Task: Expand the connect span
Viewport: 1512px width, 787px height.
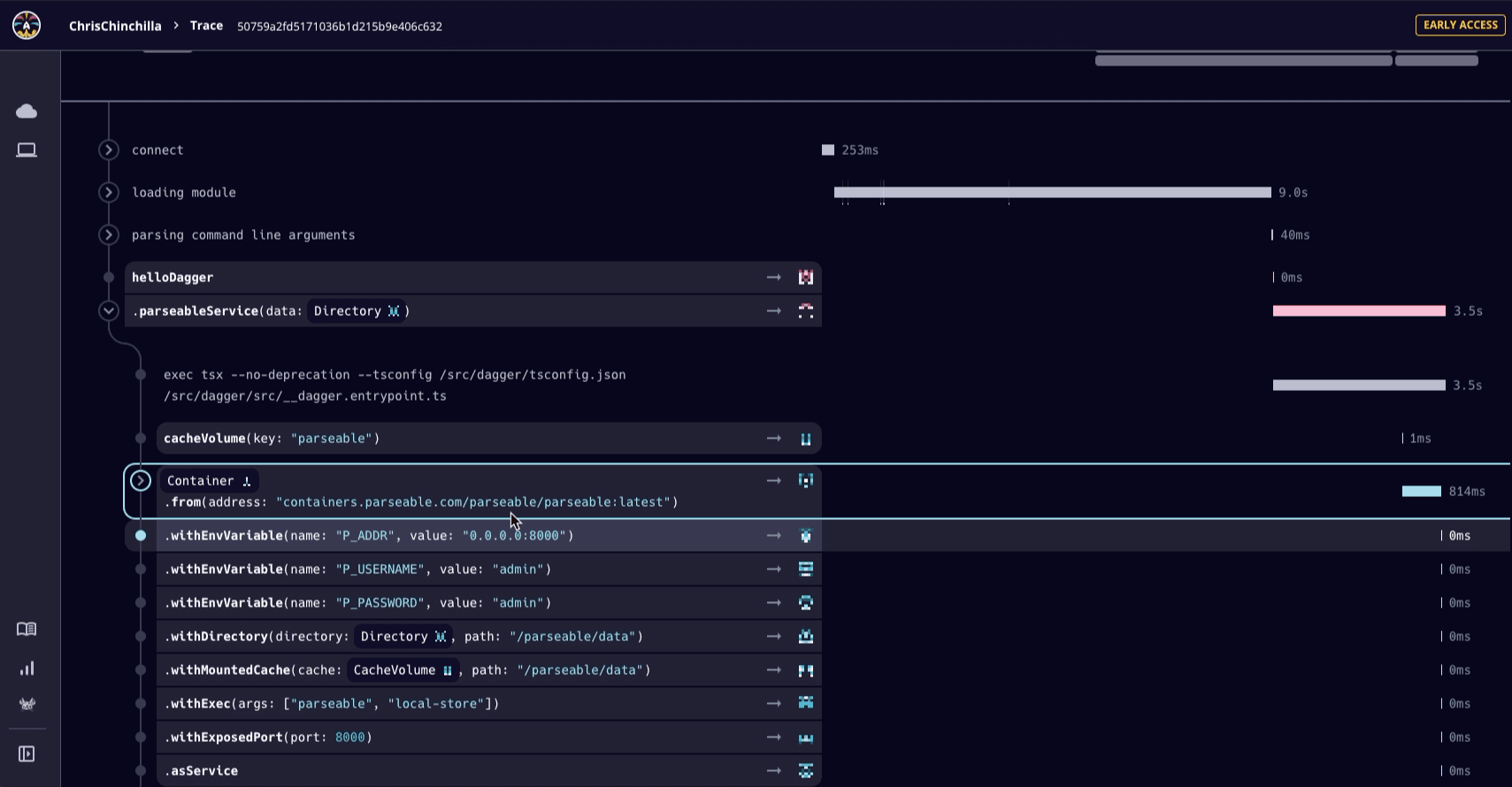Action: click(109, 150)
